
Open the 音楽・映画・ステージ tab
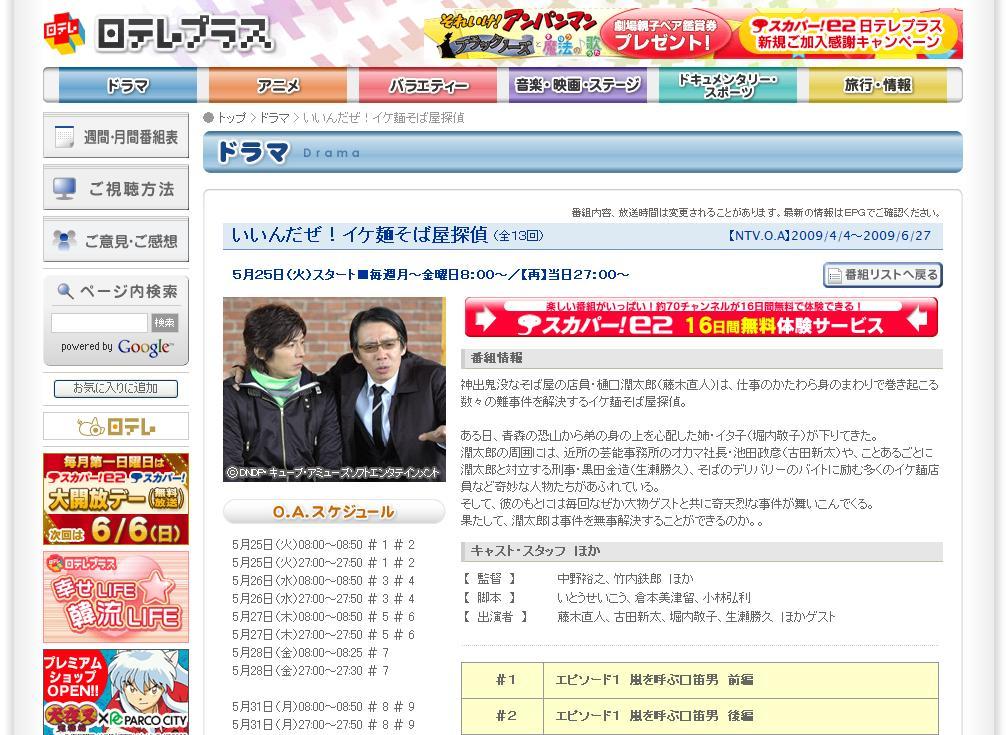click(577, 85)
